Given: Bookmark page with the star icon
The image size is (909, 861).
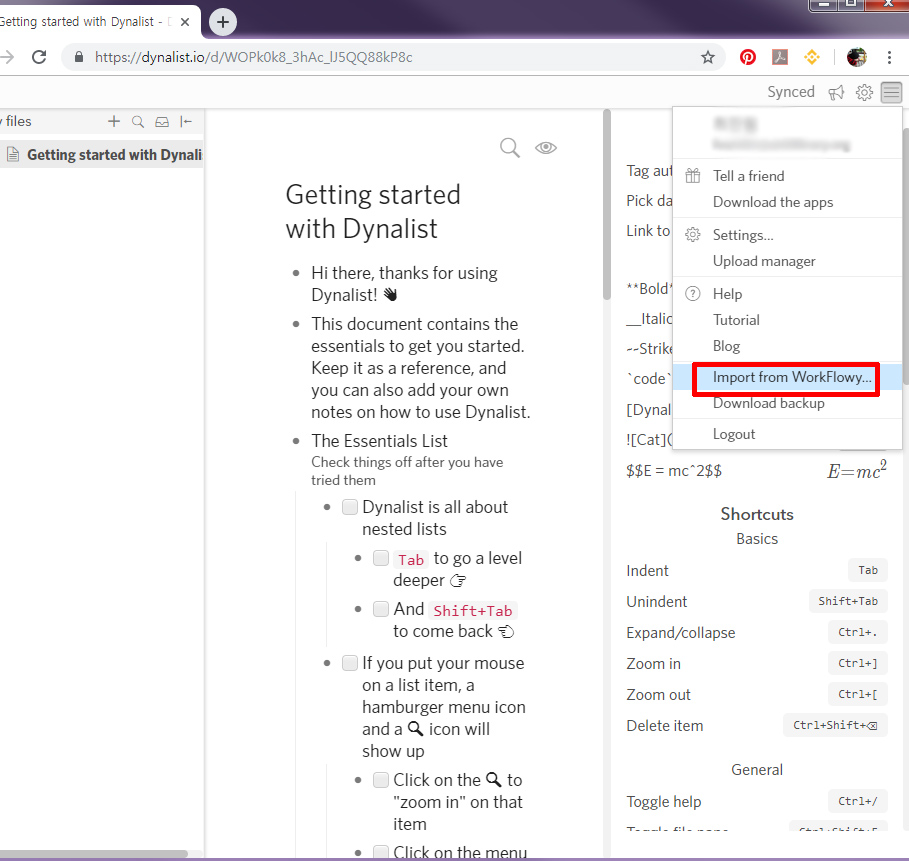Looking at the screenshot, I should [x=707, y=57].
